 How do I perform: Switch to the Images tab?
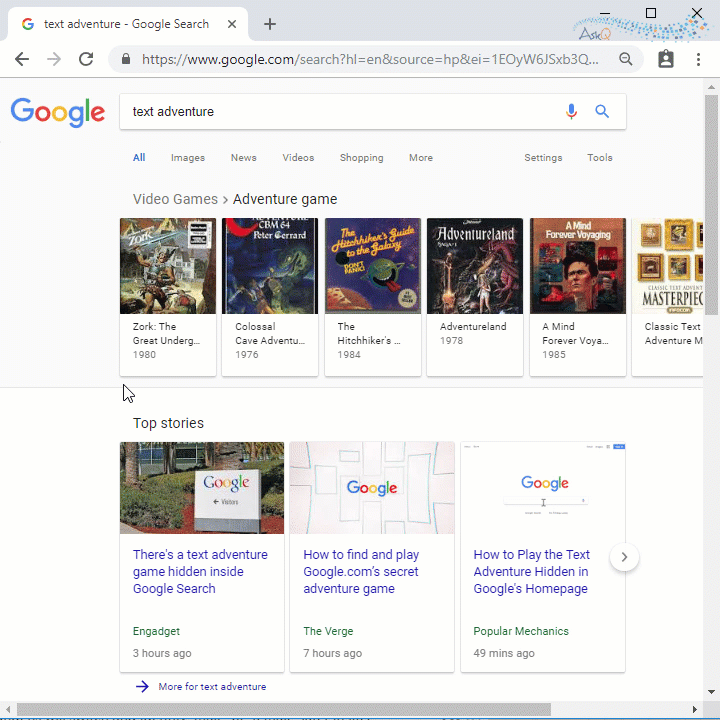[x=187, y=158]
